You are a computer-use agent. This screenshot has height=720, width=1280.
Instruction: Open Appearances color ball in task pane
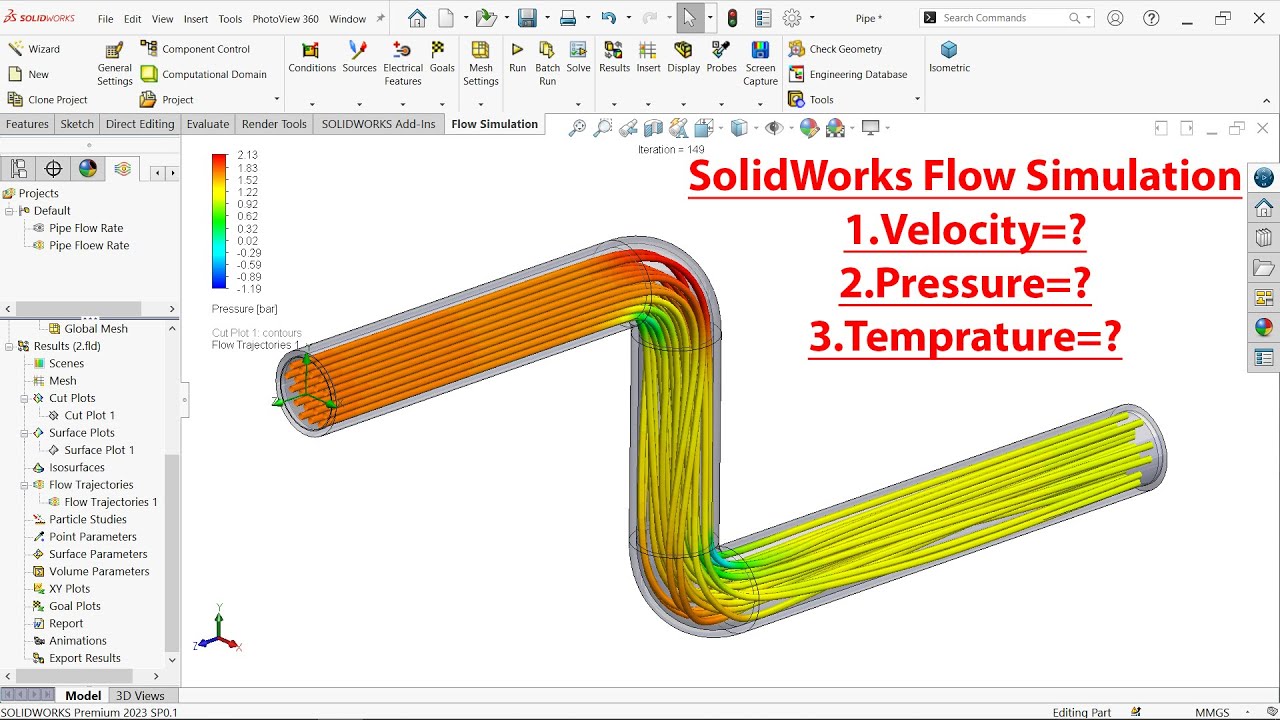click(1264, 327)
